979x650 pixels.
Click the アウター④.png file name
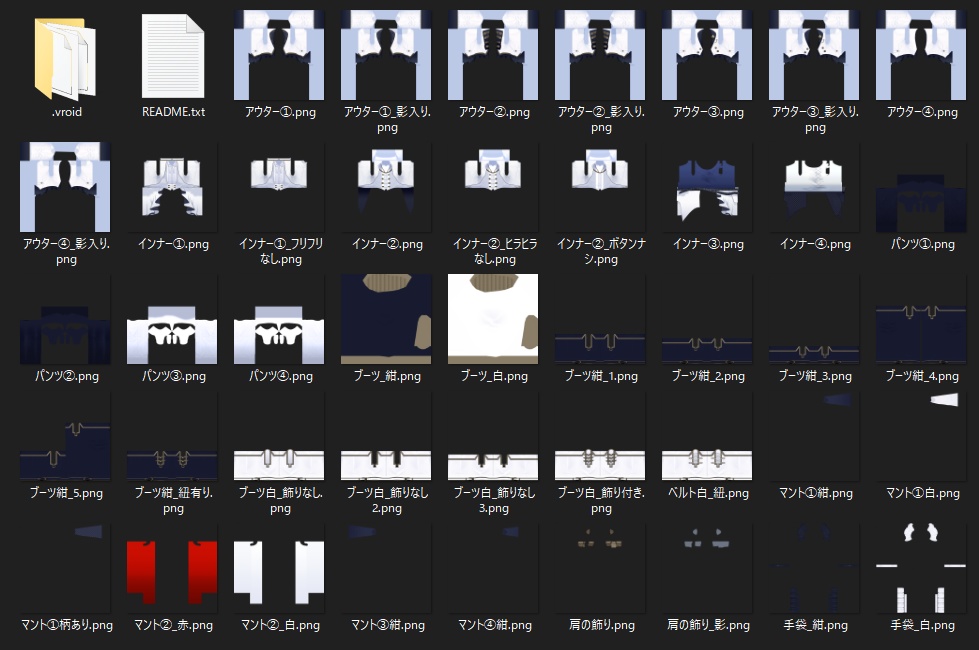[x=922, y=112]
